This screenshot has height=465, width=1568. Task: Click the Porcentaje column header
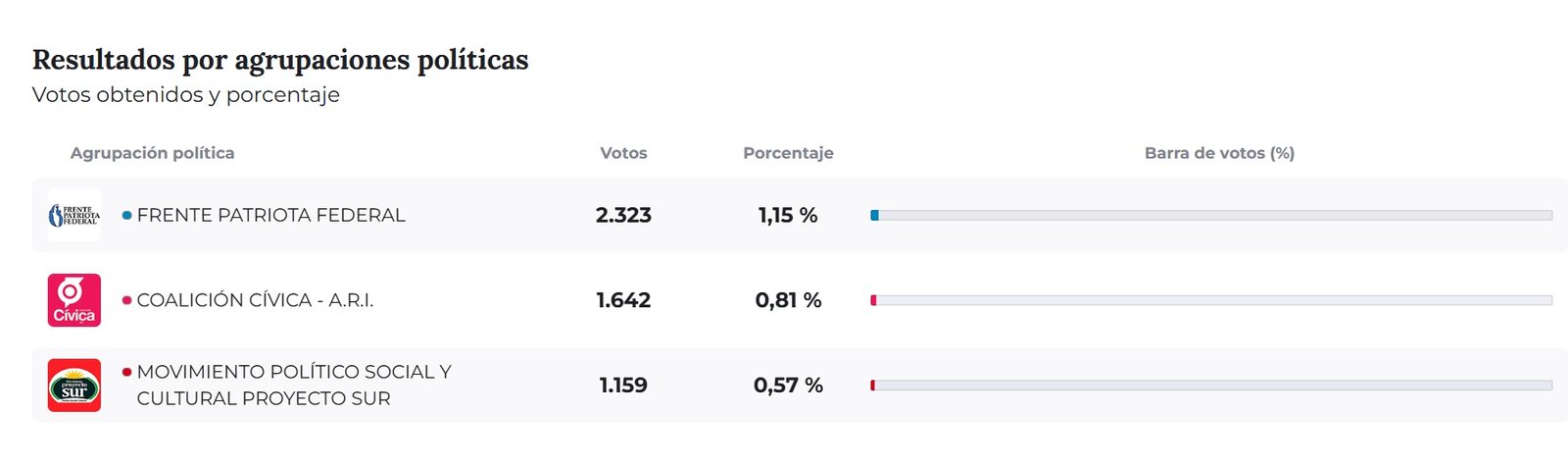pyautogui.click(x=788, y=153)
